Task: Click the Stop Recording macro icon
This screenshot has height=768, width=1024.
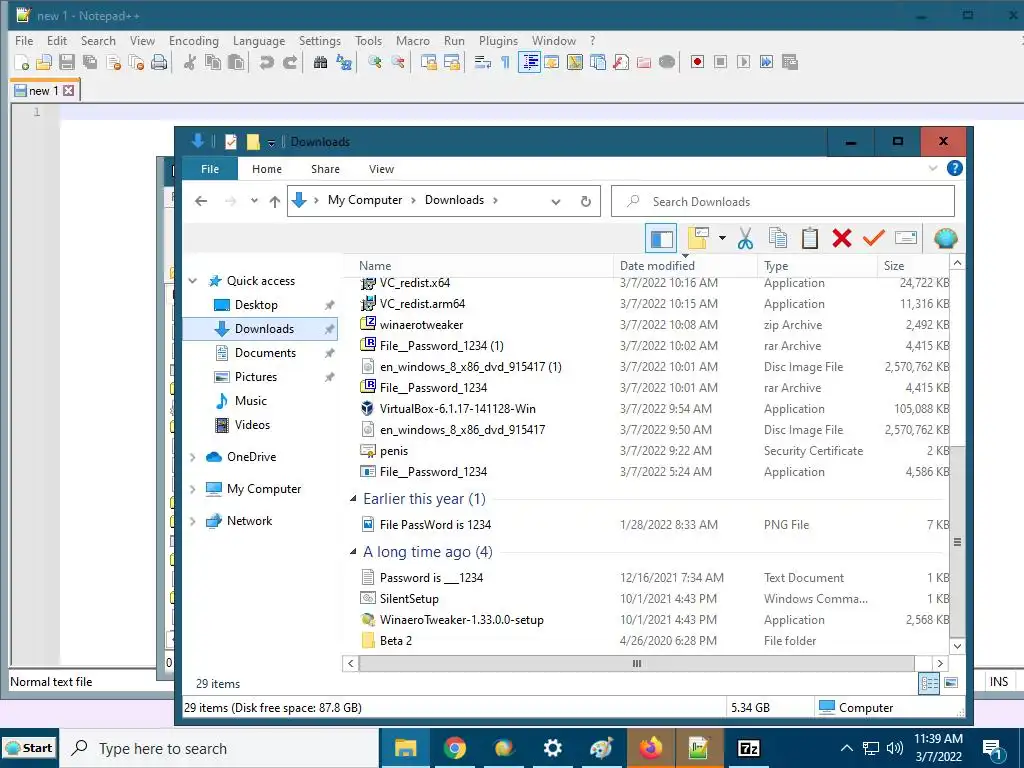Action: coord(720,62)
